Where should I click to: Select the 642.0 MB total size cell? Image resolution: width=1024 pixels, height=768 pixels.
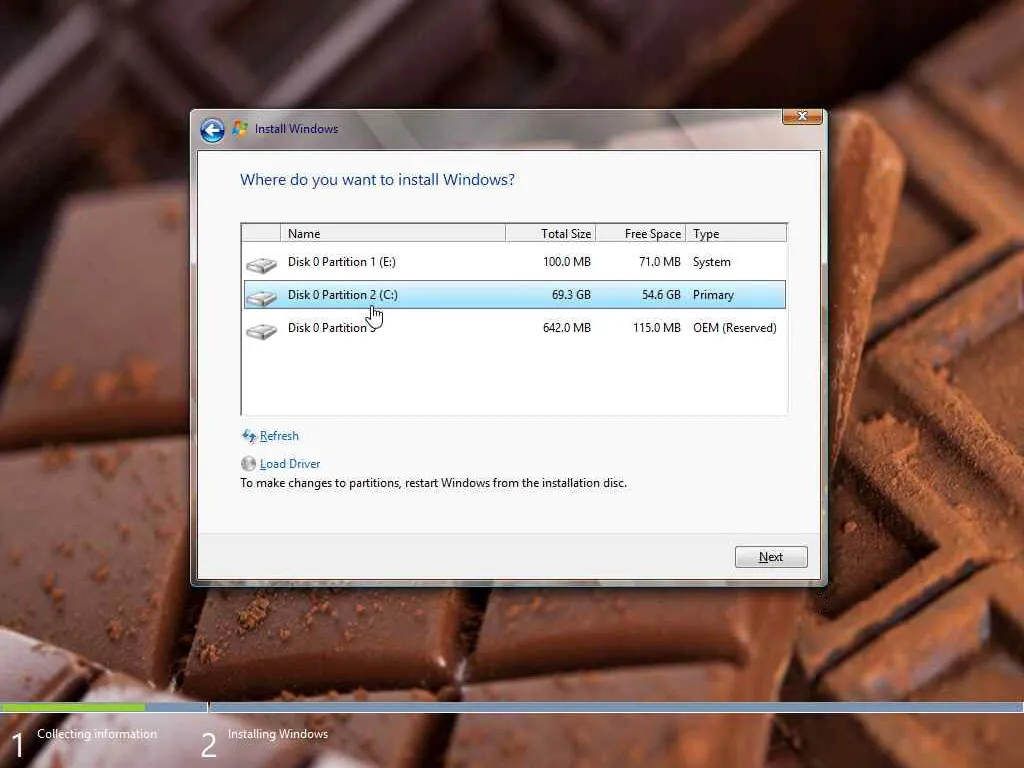(567, 328)
